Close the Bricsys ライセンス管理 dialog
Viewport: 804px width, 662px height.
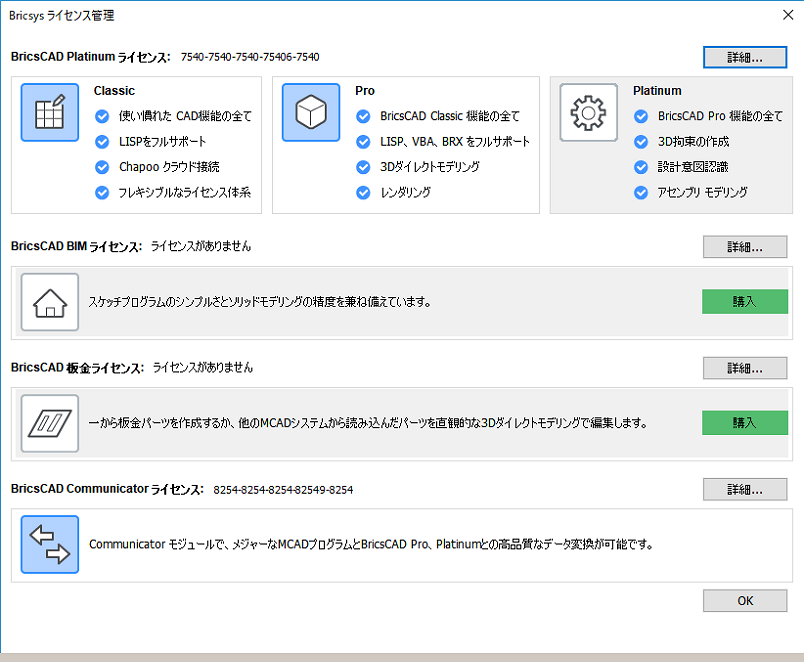[788, 15]
